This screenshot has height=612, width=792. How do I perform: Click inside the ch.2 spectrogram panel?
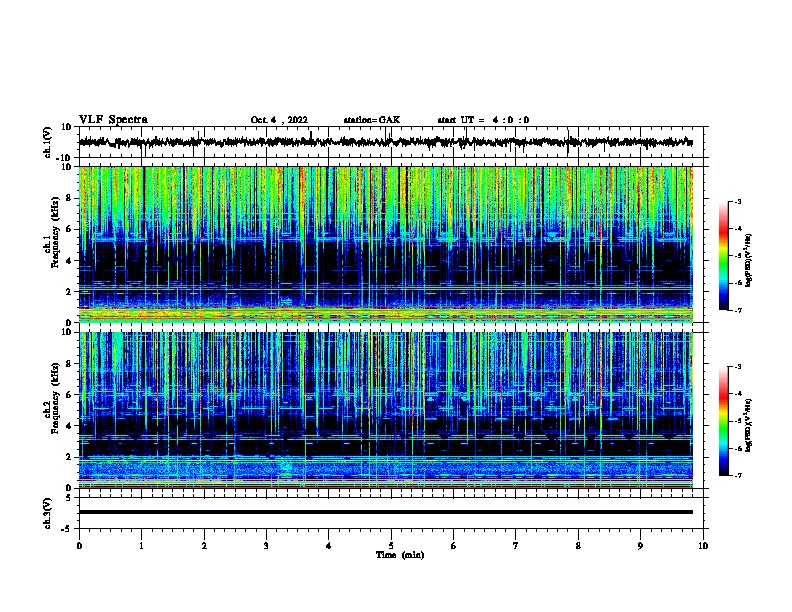[386, 410]
